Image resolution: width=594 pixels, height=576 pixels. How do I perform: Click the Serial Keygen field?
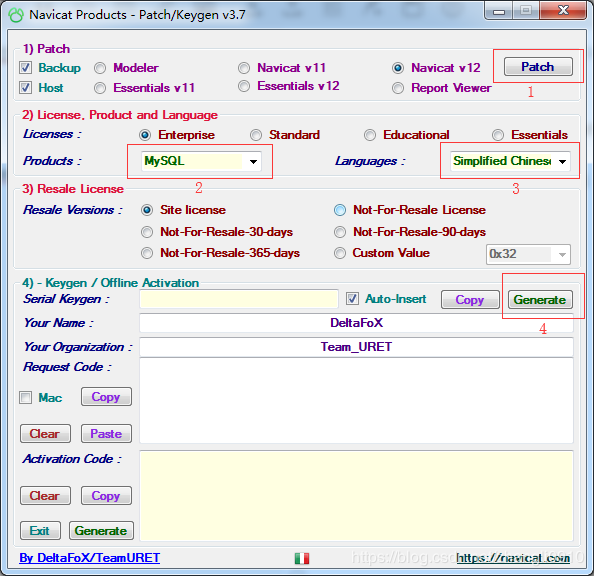tap(239, 299)
